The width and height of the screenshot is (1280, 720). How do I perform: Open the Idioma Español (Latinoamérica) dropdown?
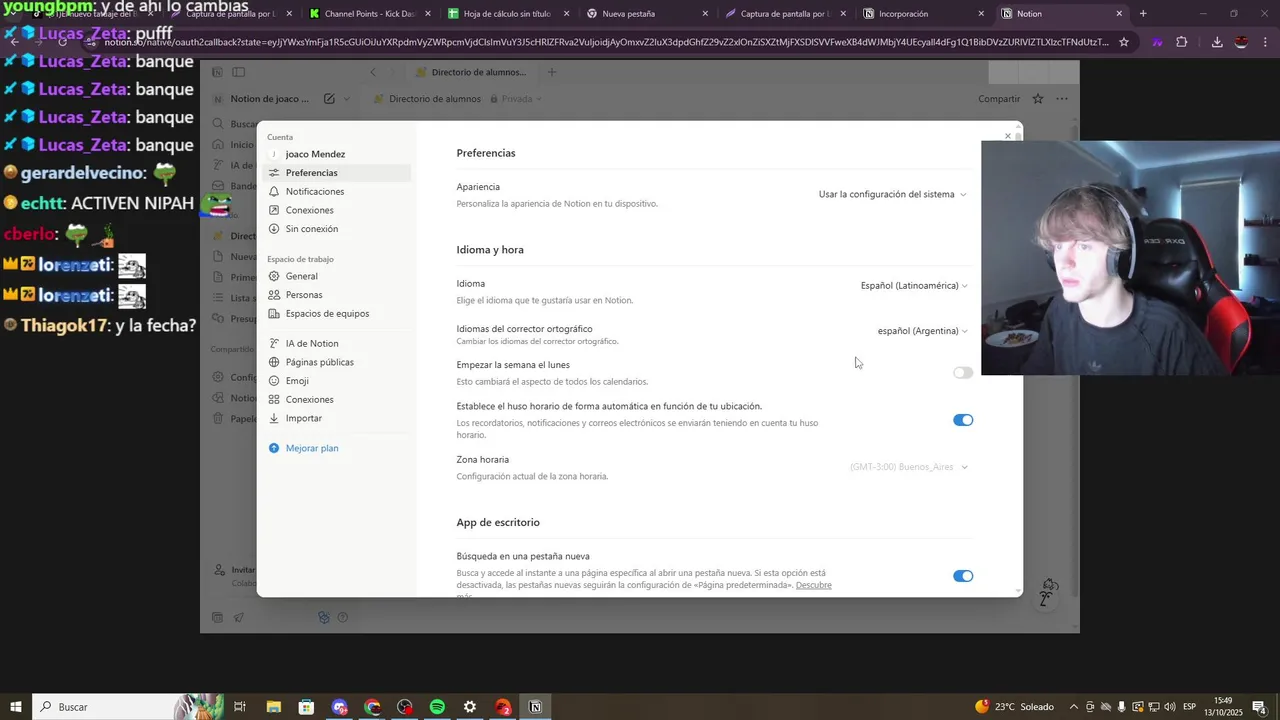coord(914,285)
